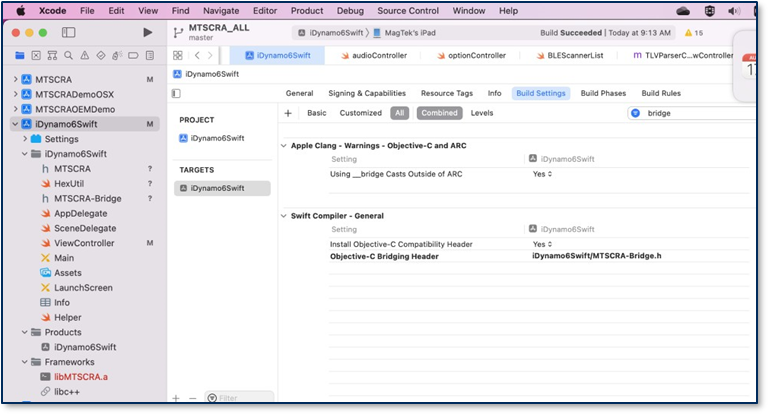
Task: Select the ViewController file
Action: [84, 243]
